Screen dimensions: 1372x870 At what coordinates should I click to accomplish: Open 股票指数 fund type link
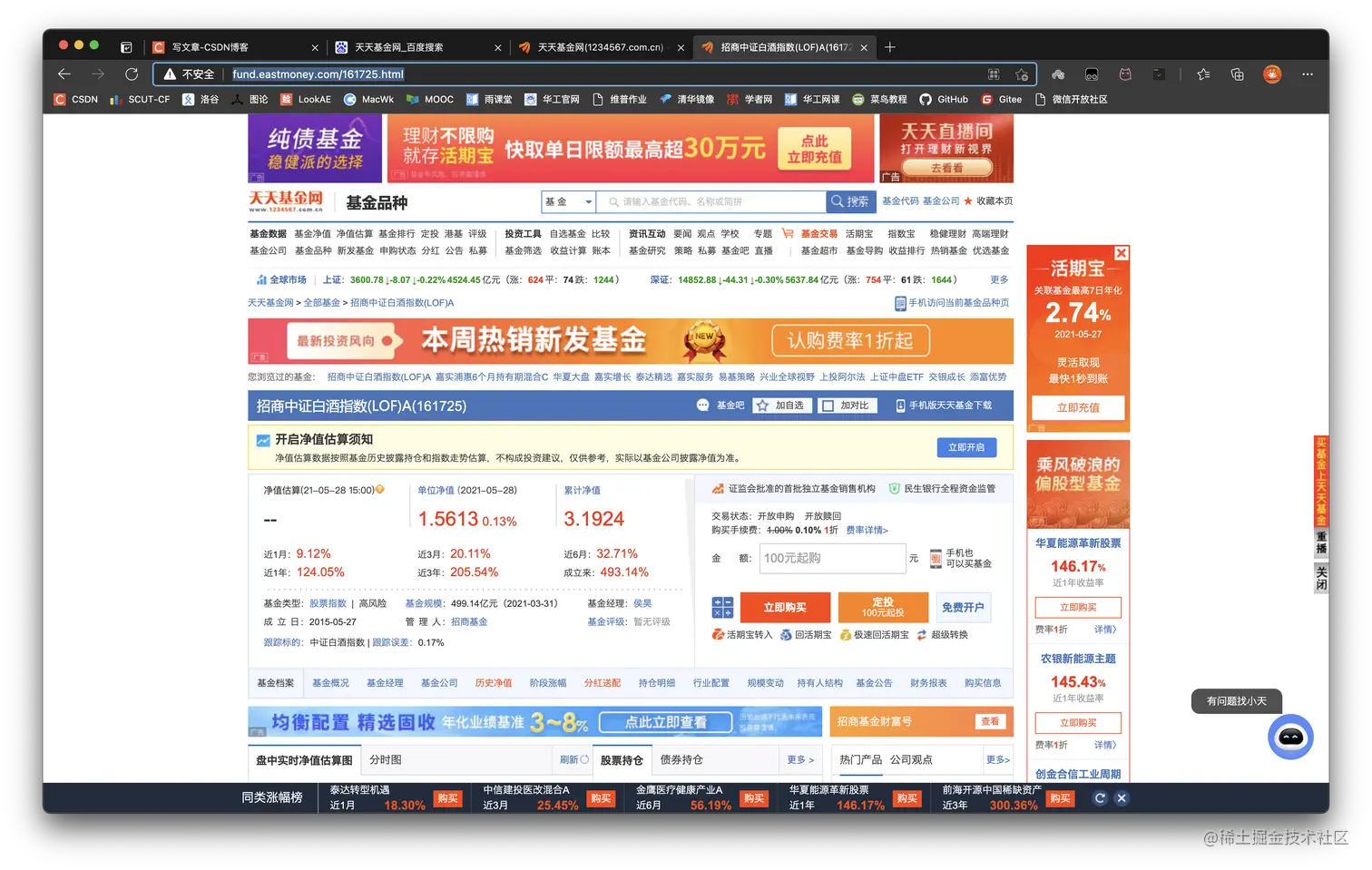(x=328, y=603)
